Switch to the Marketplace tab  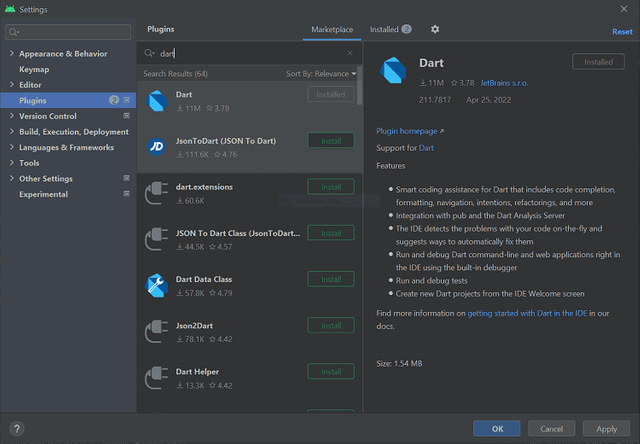pyautogui.click(x=332, y=29)
